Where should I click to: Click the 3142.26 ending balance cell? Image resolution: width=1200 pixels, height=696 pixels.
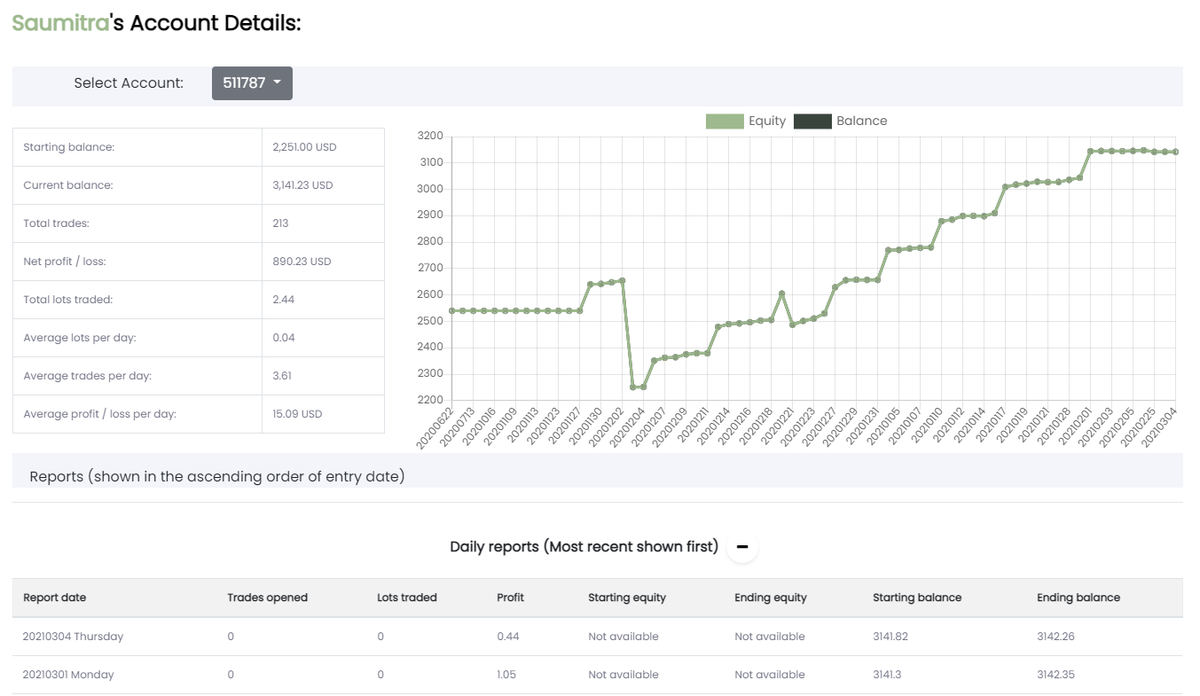coord(1055,636)
